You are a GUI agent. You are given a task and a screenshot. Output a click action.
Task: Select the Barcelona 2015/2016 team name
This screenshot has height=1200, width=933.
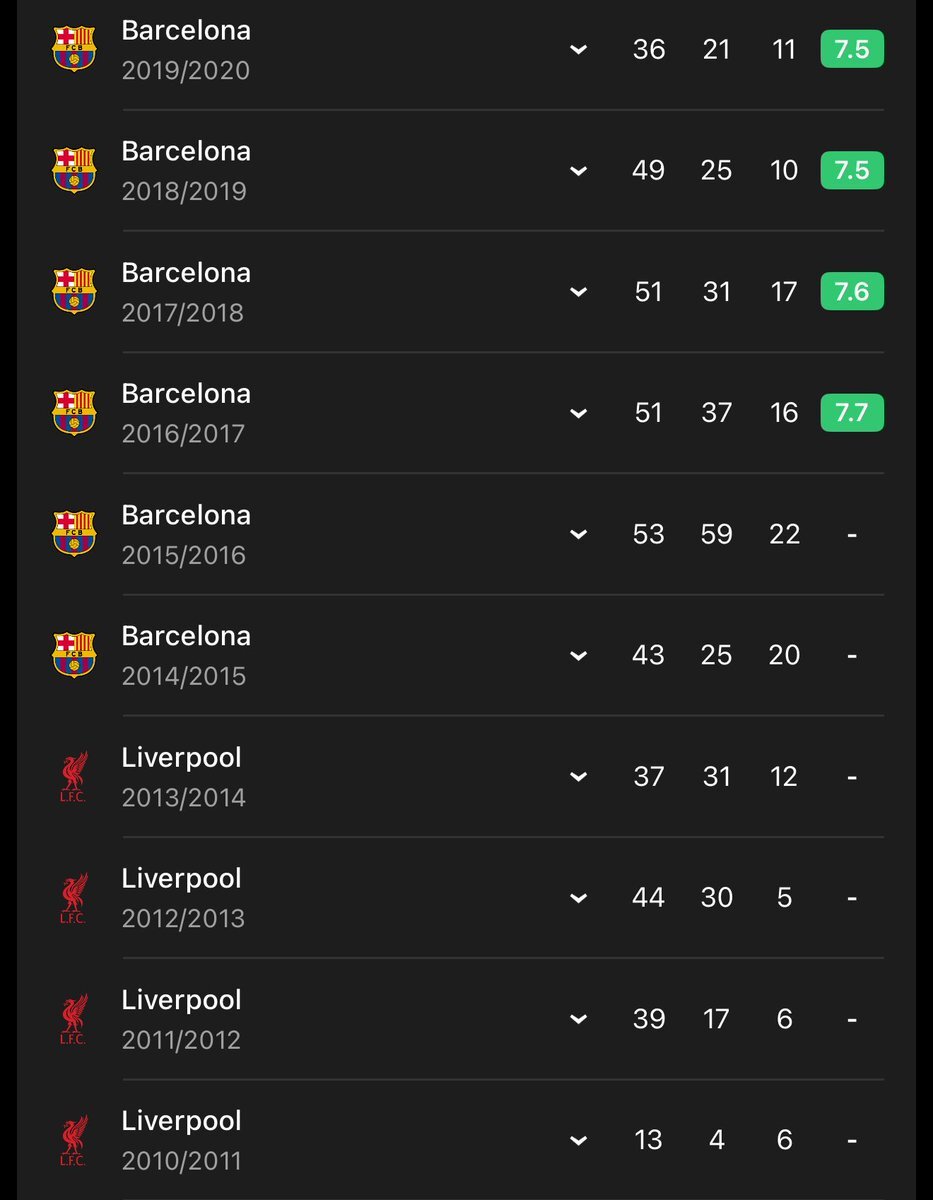tap(186, 515)
